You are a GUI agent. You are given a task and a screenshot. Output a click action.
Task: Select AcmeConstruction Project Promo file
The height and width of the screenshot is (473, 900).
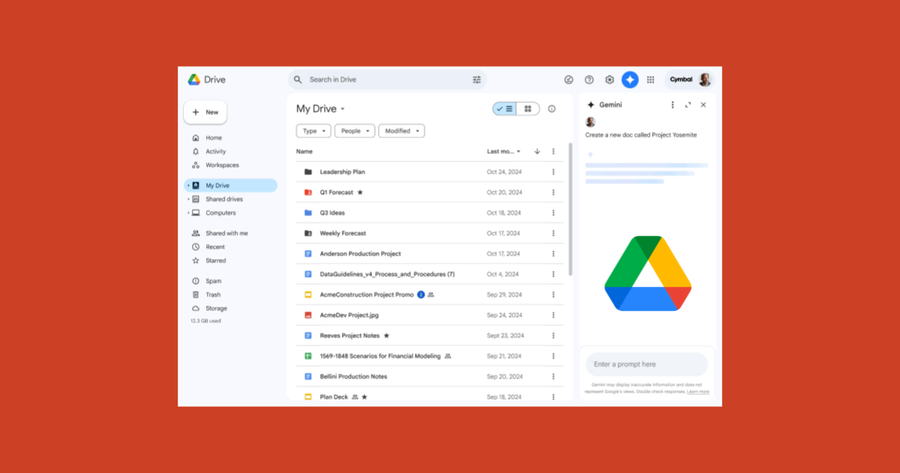429,294
